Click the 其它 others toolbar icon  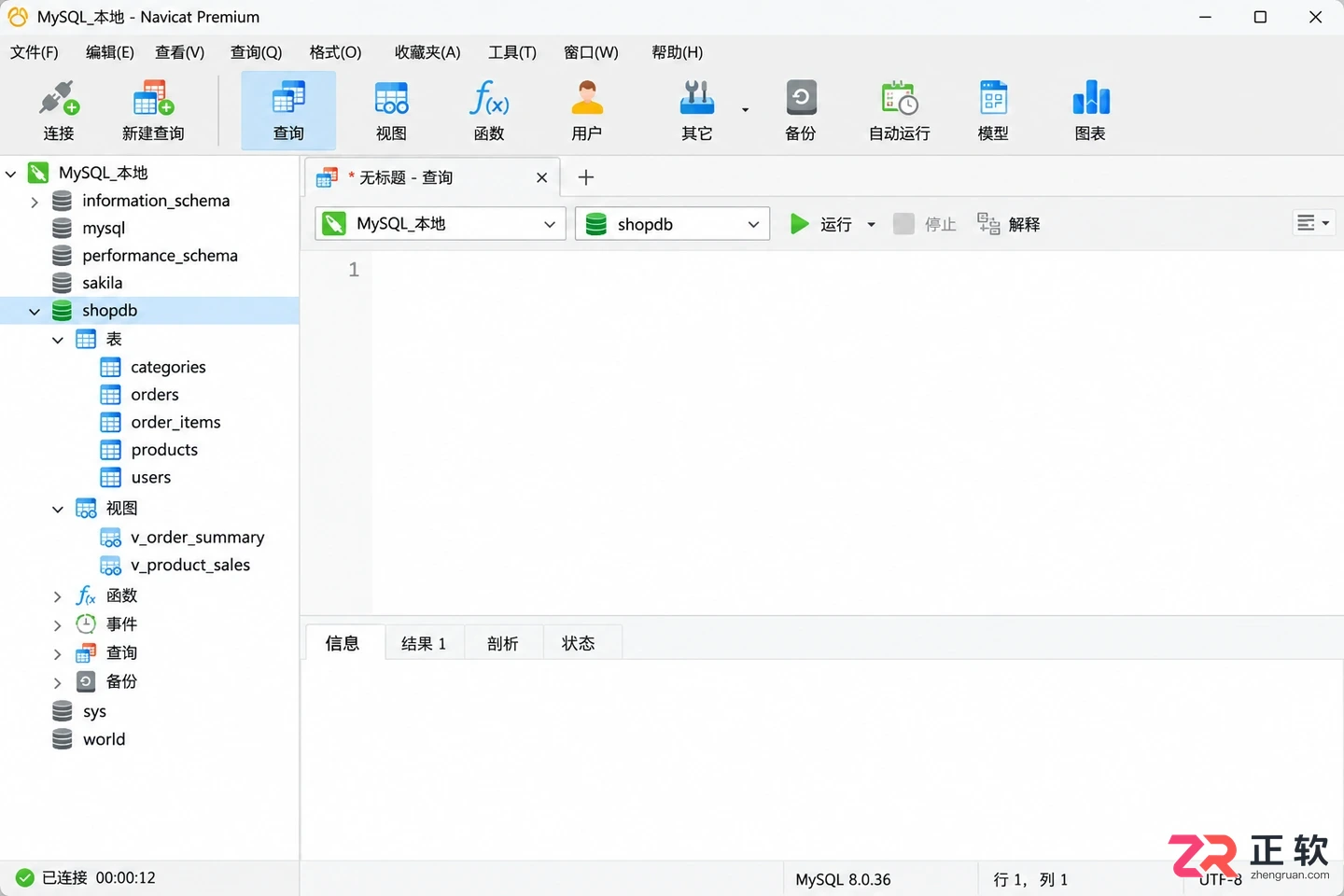[697, 97]
